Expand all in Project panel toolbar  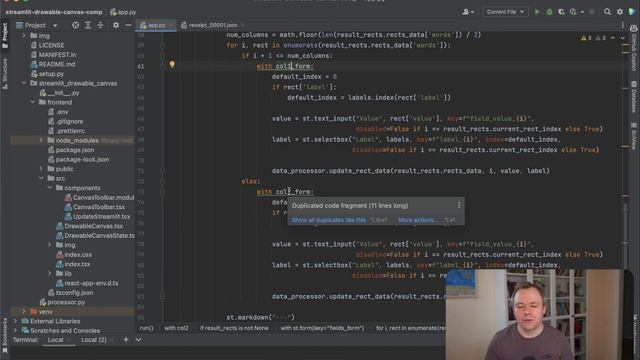(88, 25)
